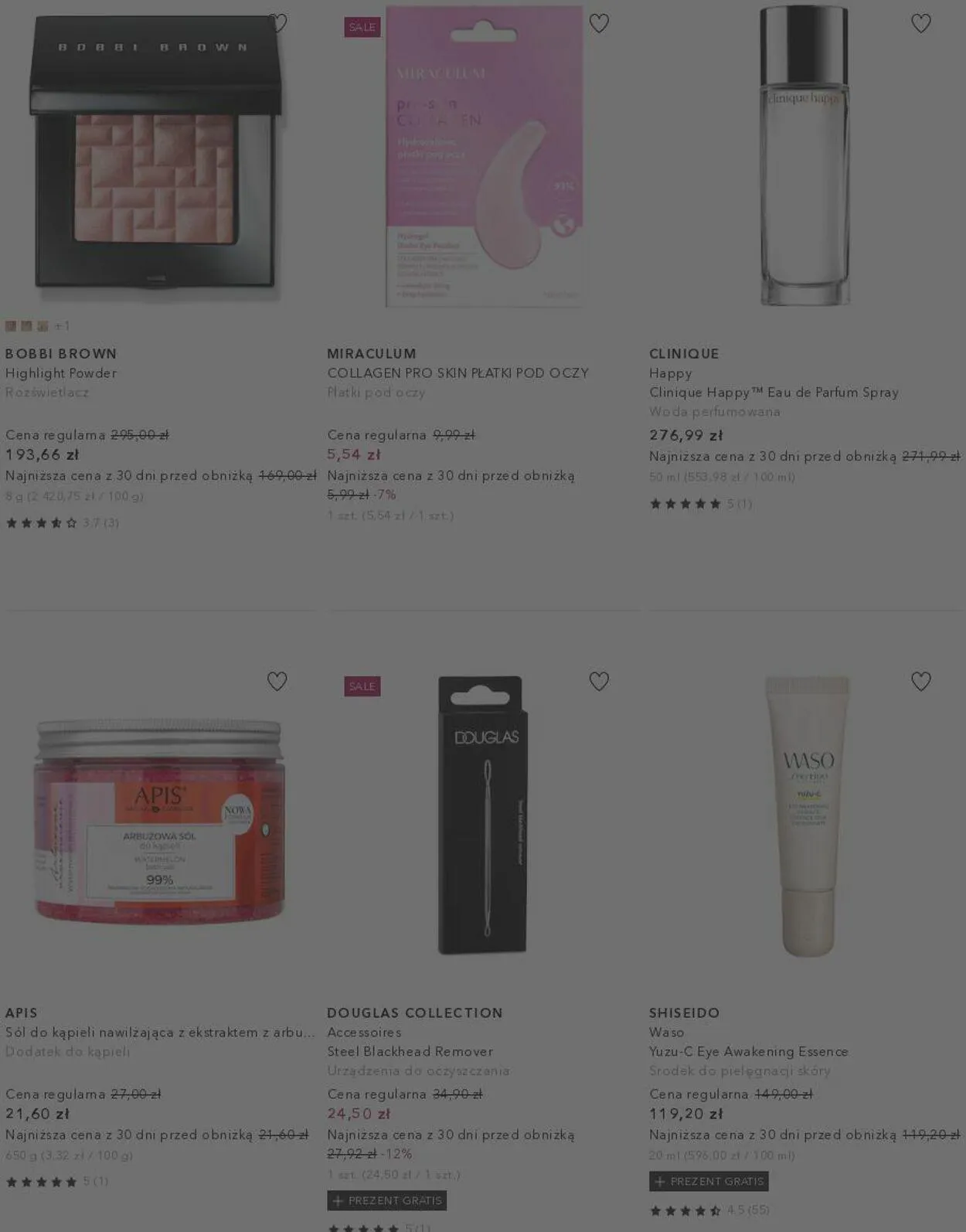Image resolution: width=966 pixels, height=1232 pixels.
Task: Open Clinique Happy Eau de Parfum Spray link
Action: point(774,393)
